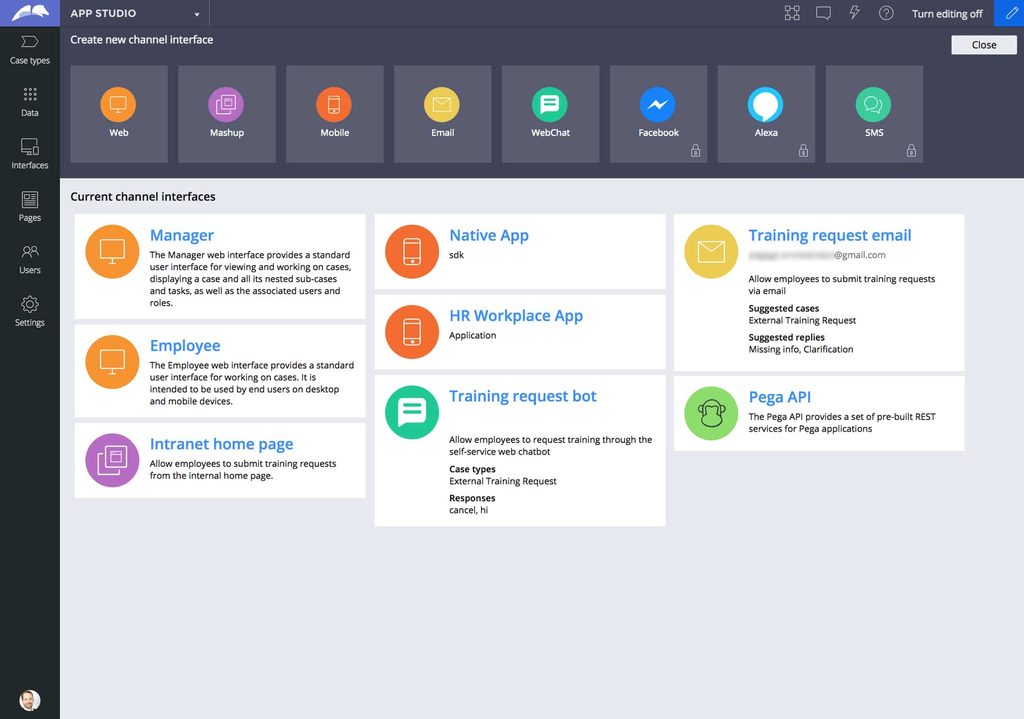The width and height of the screenshot is (1024, 719).
Task: Open the Training request bot link
Action: tap(521, 396)
